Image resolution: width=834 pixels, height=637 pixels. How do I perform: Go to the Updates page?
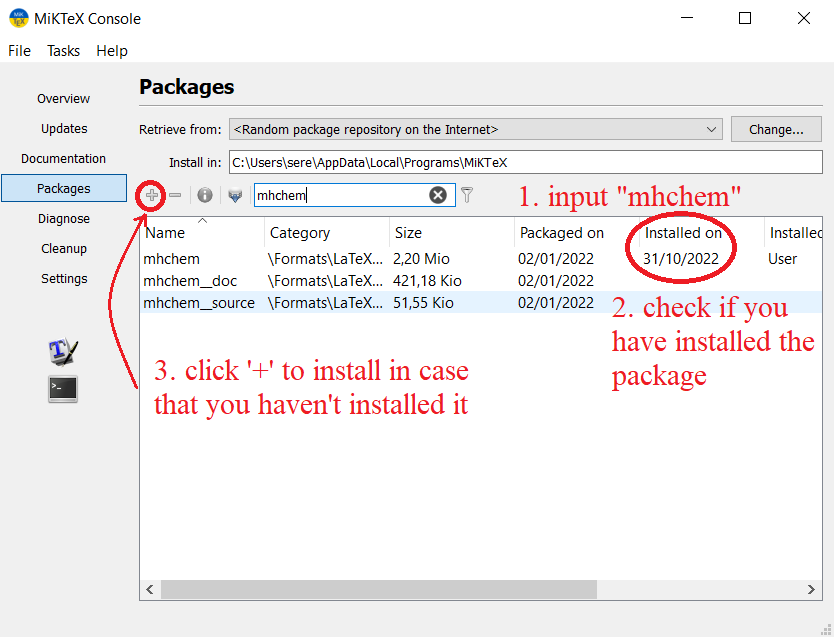[x=64, y=129]
